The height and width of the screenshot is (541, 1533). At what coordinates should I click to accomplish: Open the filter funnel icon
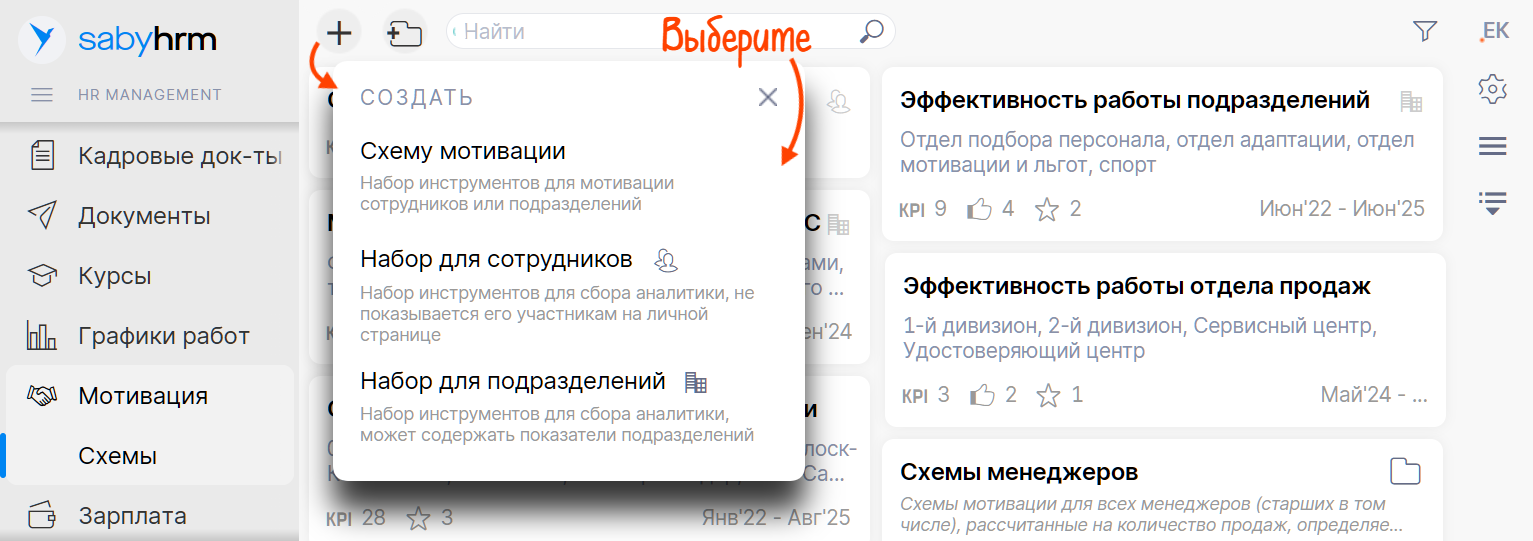(x=1425, y=32)
